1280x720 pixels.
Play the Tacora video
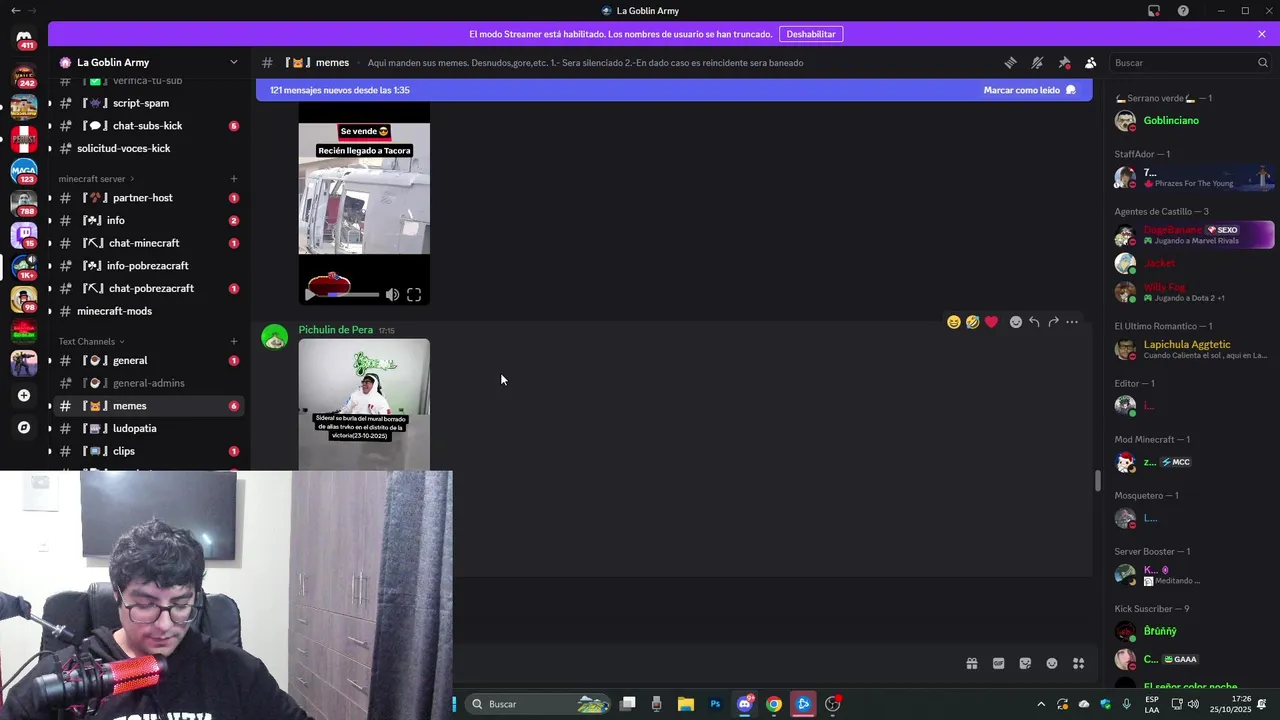pos(310,294)
